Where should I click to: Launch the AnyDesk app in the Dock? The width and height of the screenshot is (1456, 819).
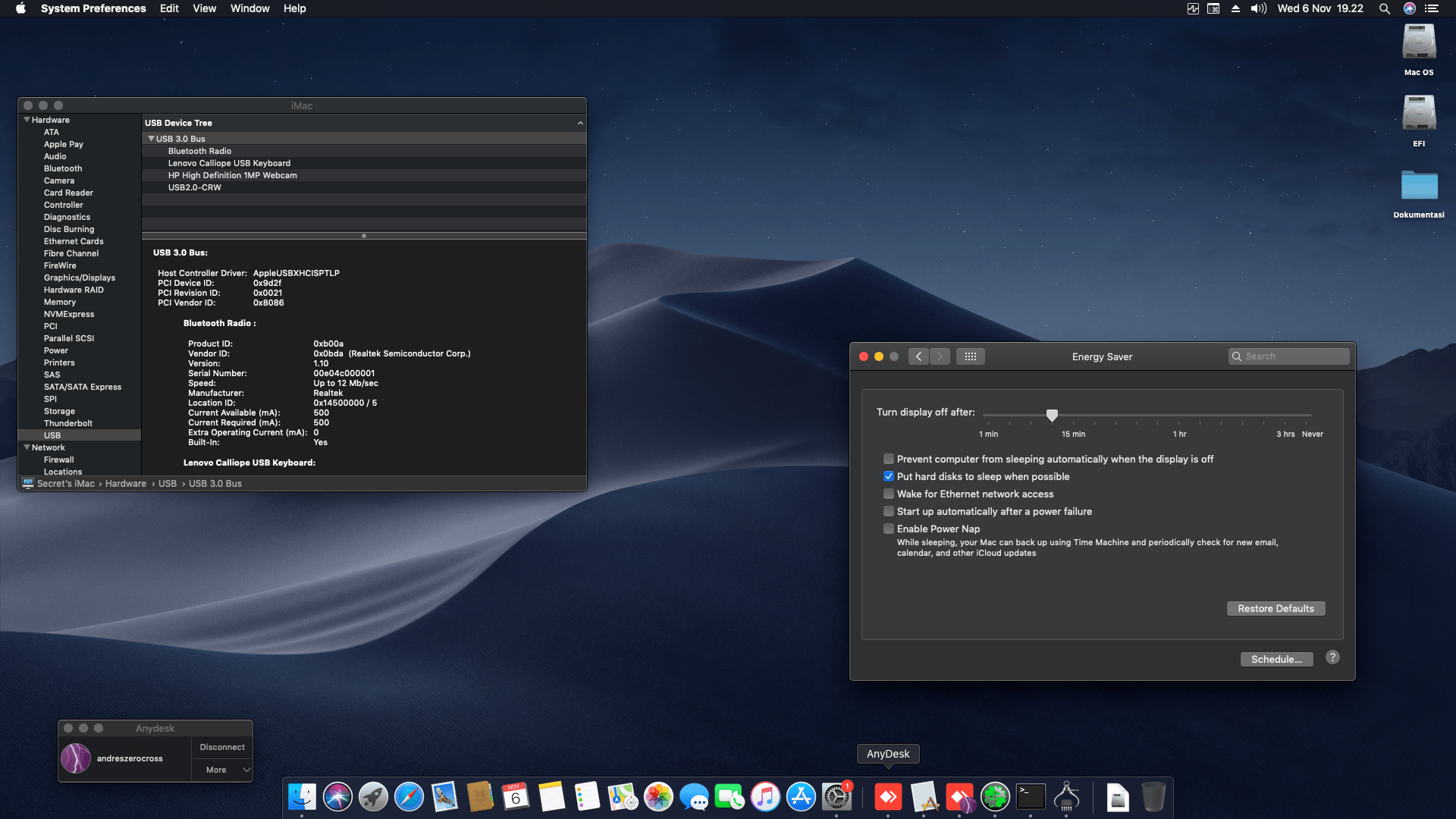pos(889,797)
